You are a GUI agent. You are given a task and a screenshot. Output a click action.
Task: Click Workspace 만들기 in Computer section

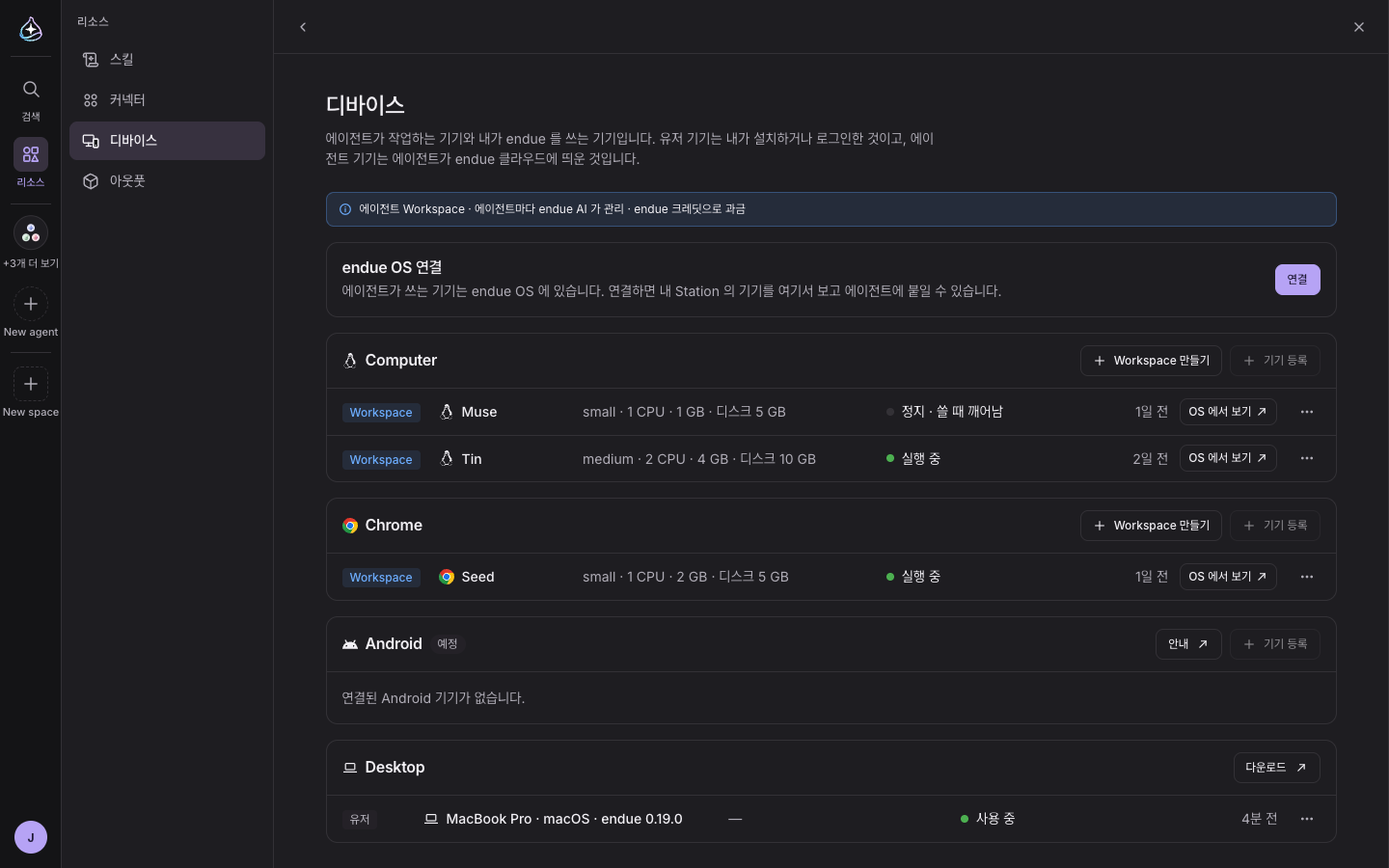(x=1151, y=361)
